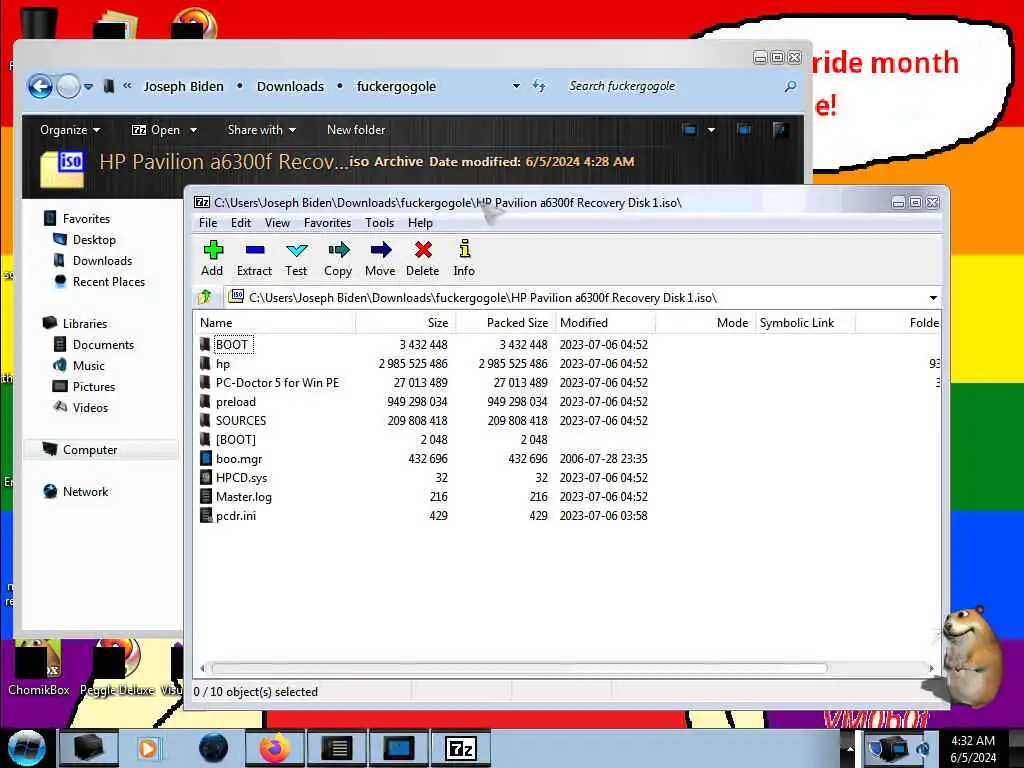Open recent pages dropdown in Explorer

coord(88,86)
